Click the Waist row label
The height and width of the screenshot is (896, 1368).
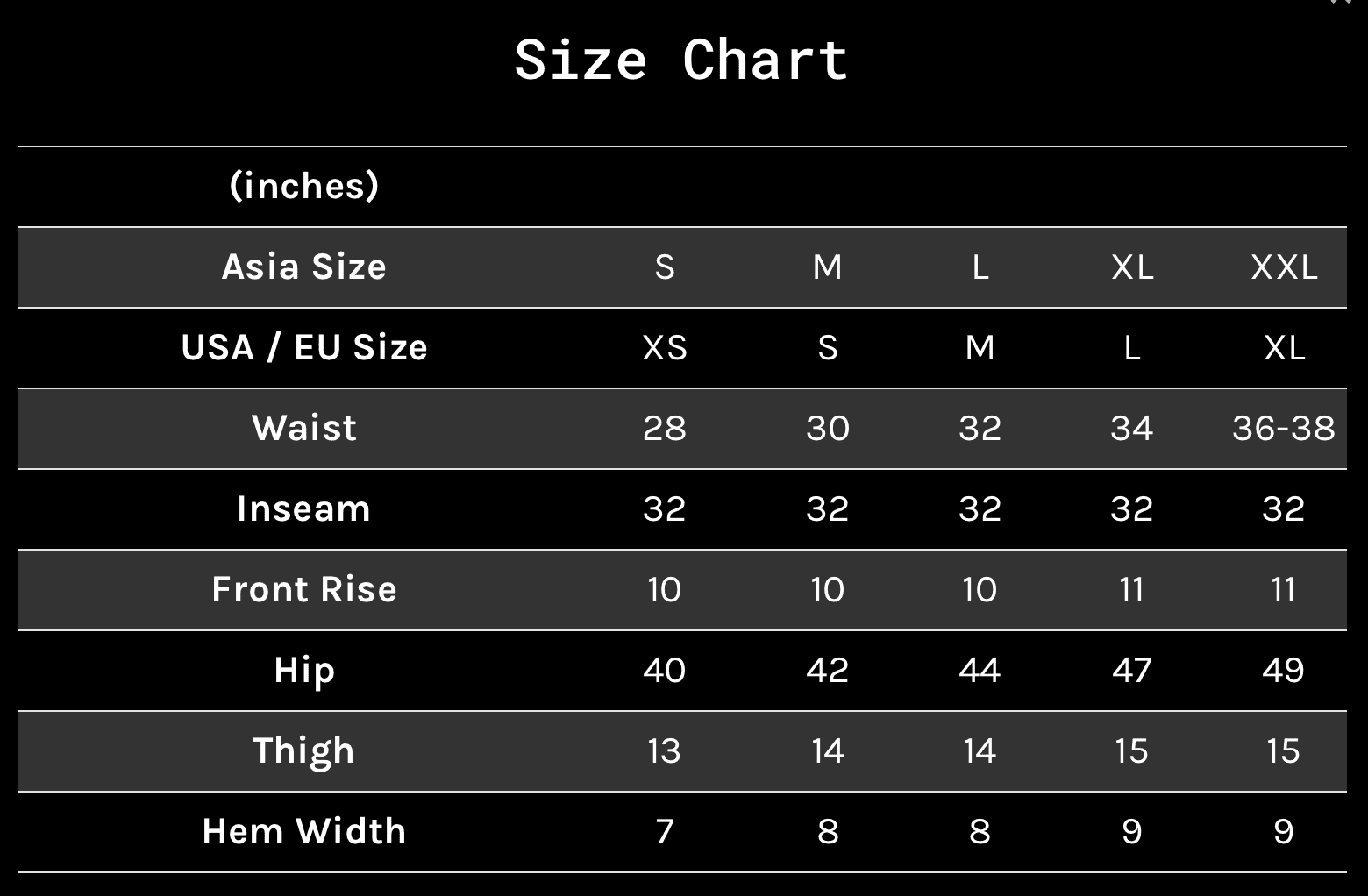[304, 428]
